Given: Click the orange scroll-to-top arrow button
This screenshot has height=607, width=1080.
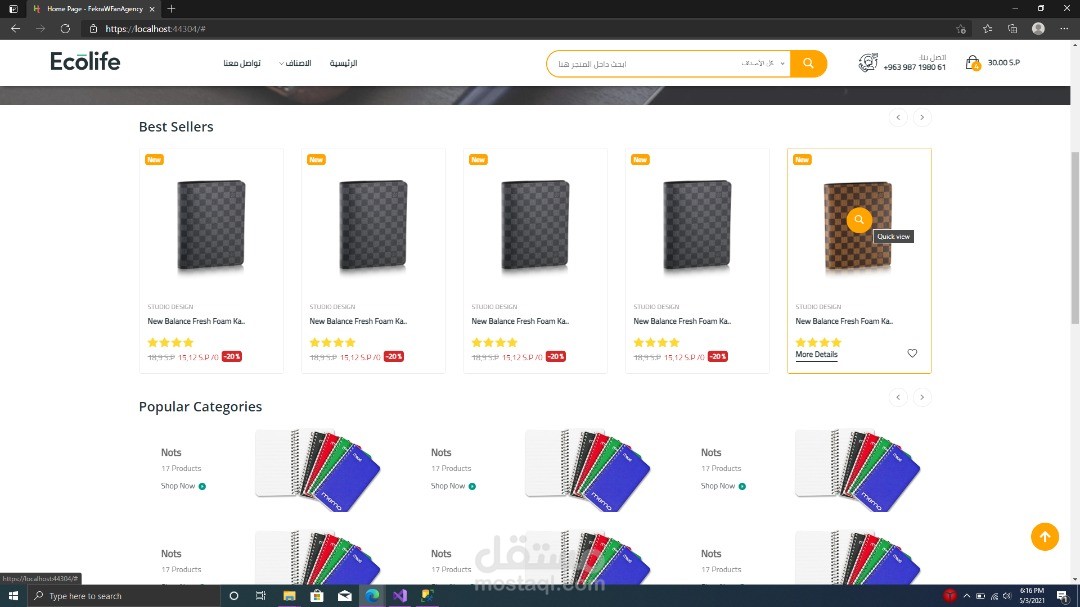Looking at the screenshot, I should pyautogui.click(x=1045, y=537).
